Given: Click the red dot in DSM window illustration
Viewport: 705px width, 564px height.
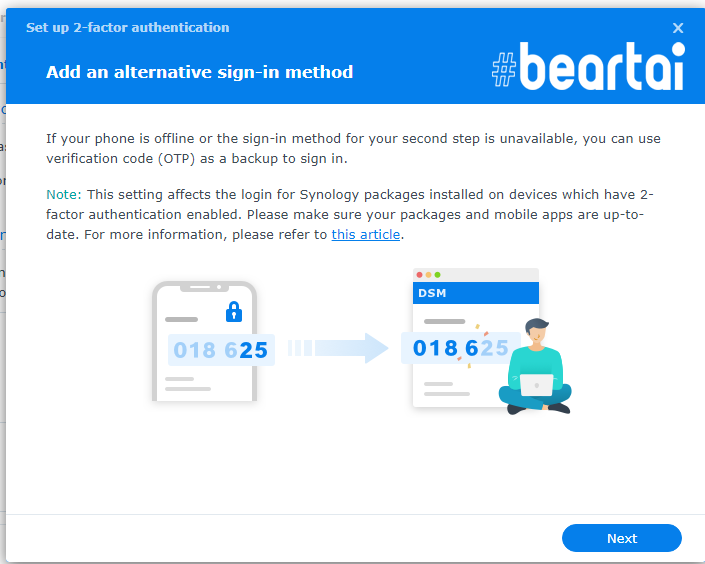Looking at the screenshot, I should click(x=419, y=275).
